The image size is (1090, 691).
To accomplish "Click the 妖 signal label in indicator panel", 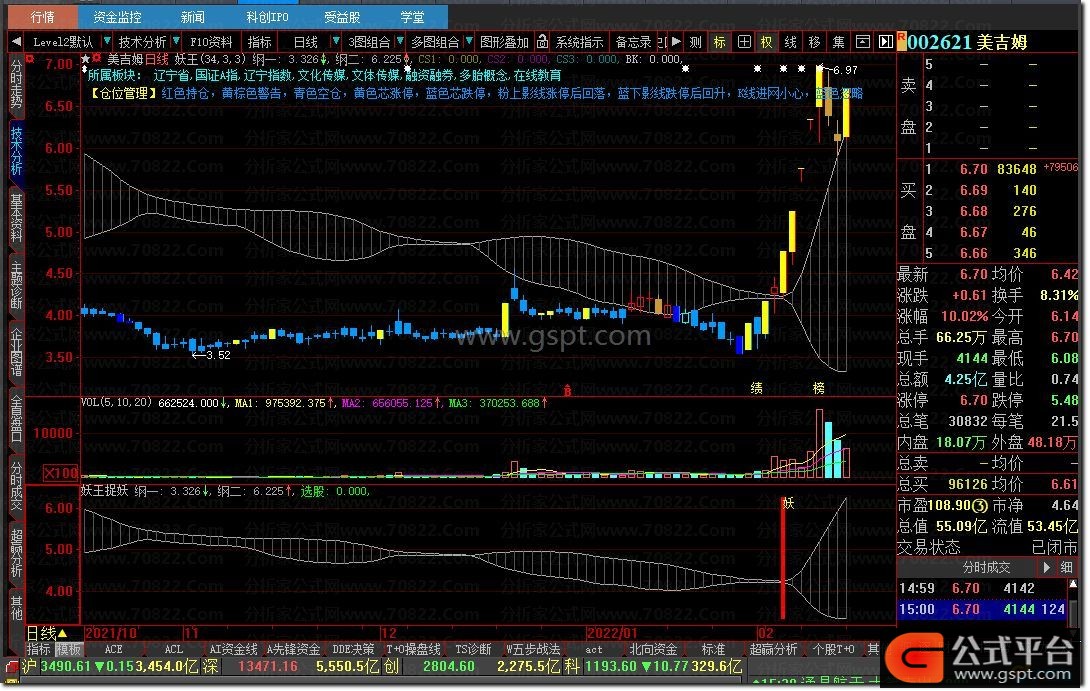I will point(788,503).
